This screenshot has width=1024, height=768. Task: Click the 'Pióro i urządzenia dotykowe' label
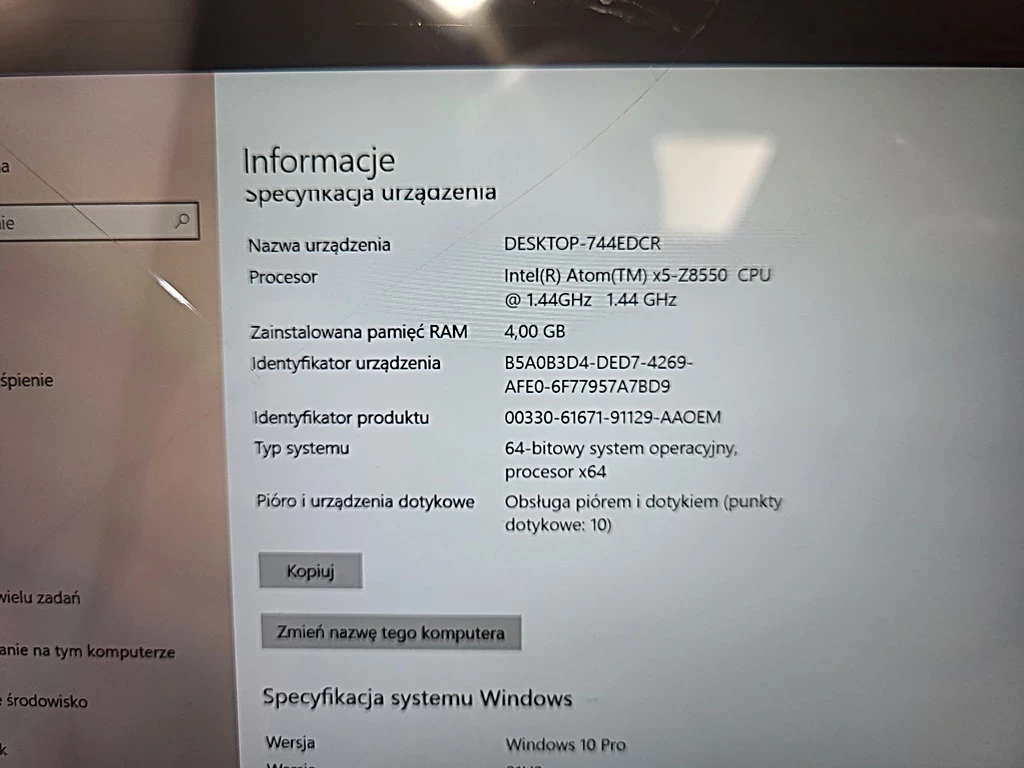pyautogui.click(x=366, y=502)
